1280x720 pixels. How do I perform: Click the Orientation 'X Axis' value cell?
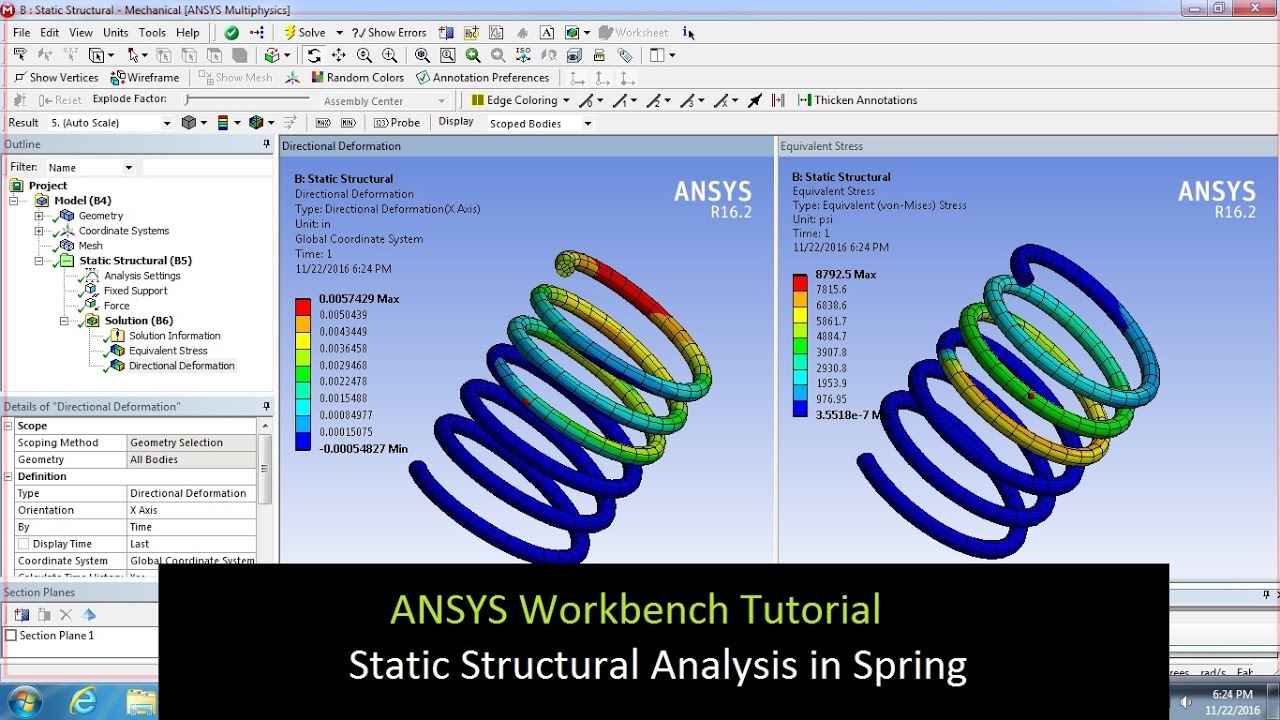click(192, 510)
